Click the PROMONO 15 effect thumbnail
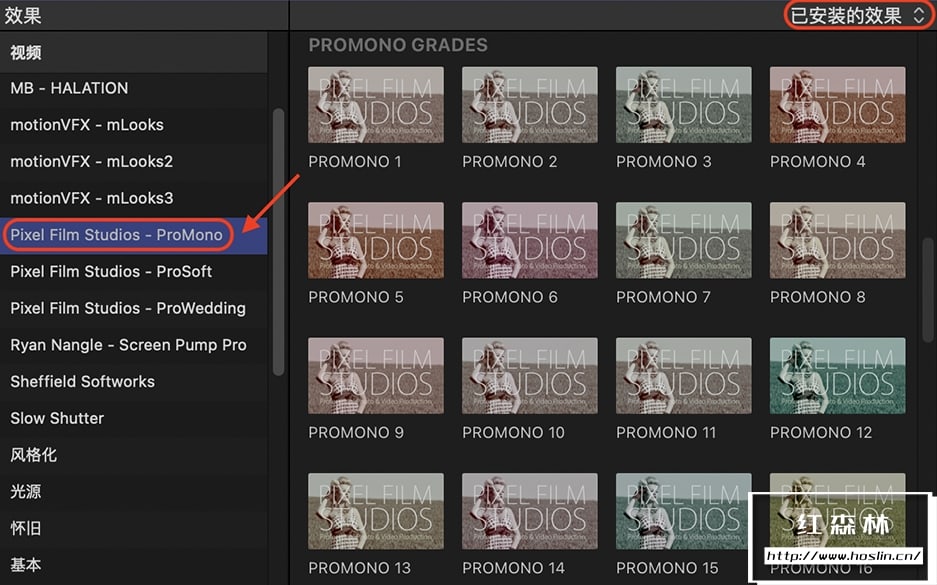 coord(684,512)
